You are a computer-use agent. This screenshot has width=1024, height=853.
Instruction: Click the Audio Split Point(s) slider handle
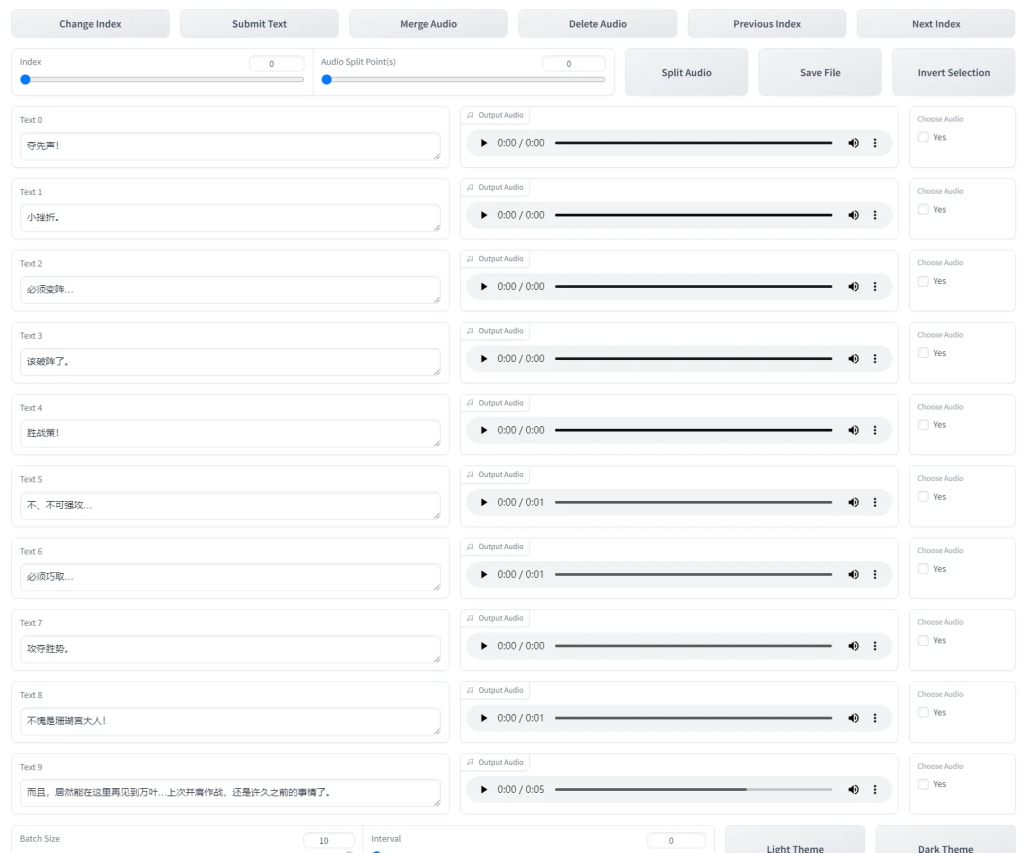point(327,80)
